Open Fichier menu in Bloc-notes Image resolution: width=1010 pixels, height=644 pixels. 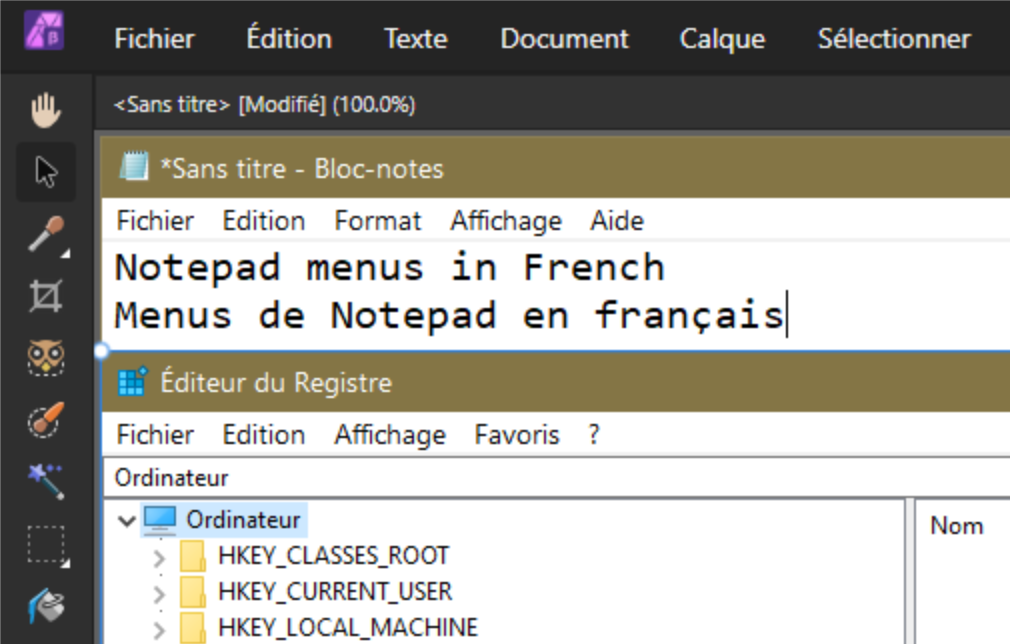155,221
